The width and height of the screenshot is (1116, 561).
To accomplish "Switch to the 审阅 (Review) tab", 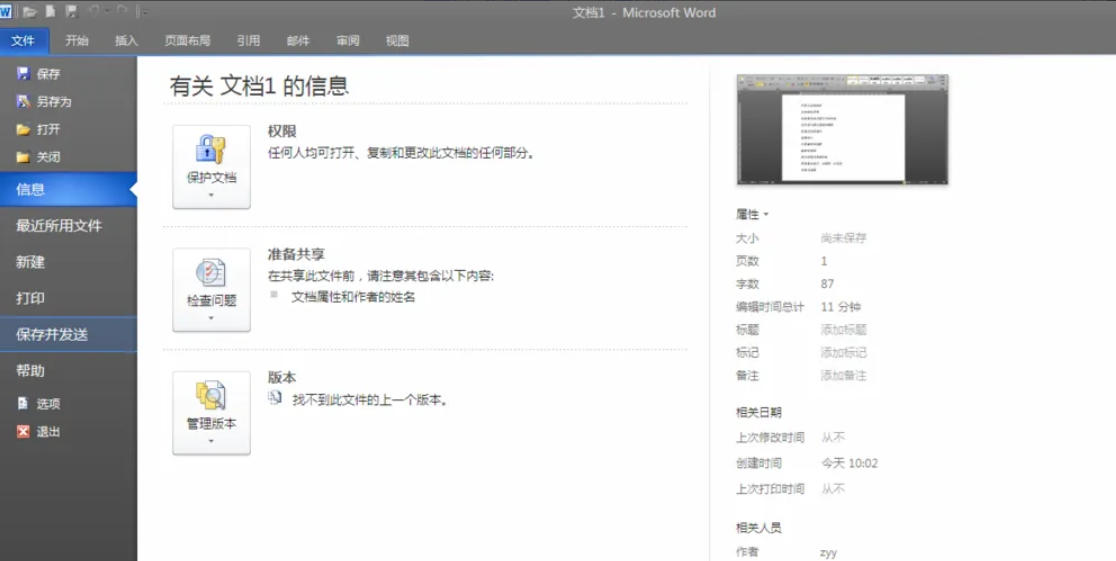I will (348, 41).
